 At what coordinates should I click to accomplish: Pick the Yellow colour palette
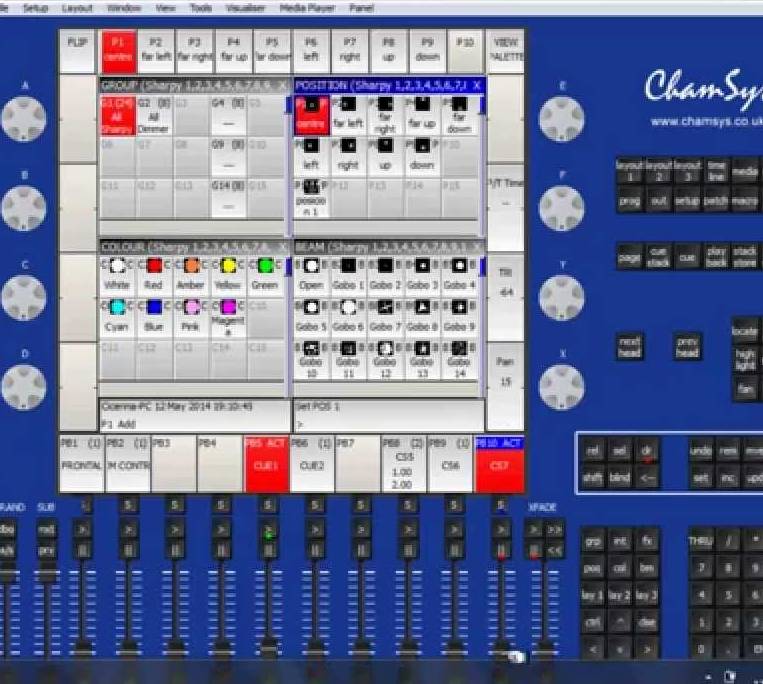pyautogui.click(x=228, y=275)
